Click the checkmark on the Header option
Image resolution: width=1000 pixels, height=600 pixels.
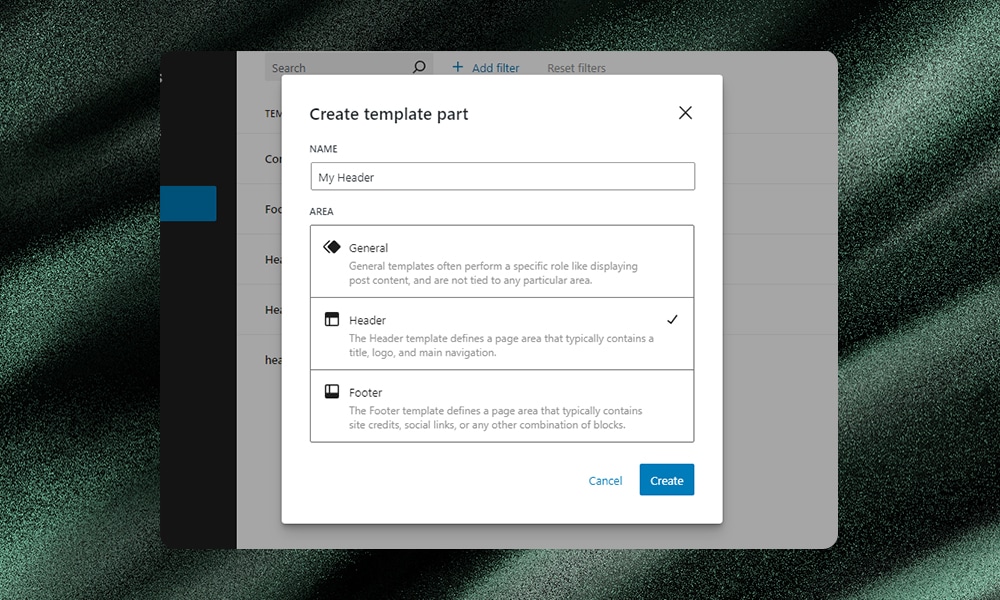pos(673,318)
